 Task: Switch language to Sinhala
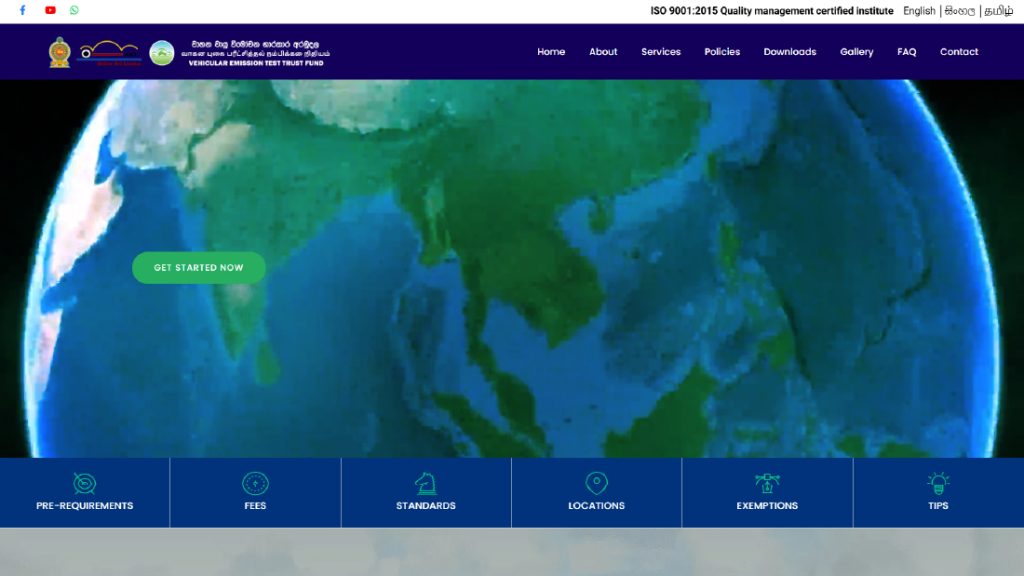click(x=960, y=11)
